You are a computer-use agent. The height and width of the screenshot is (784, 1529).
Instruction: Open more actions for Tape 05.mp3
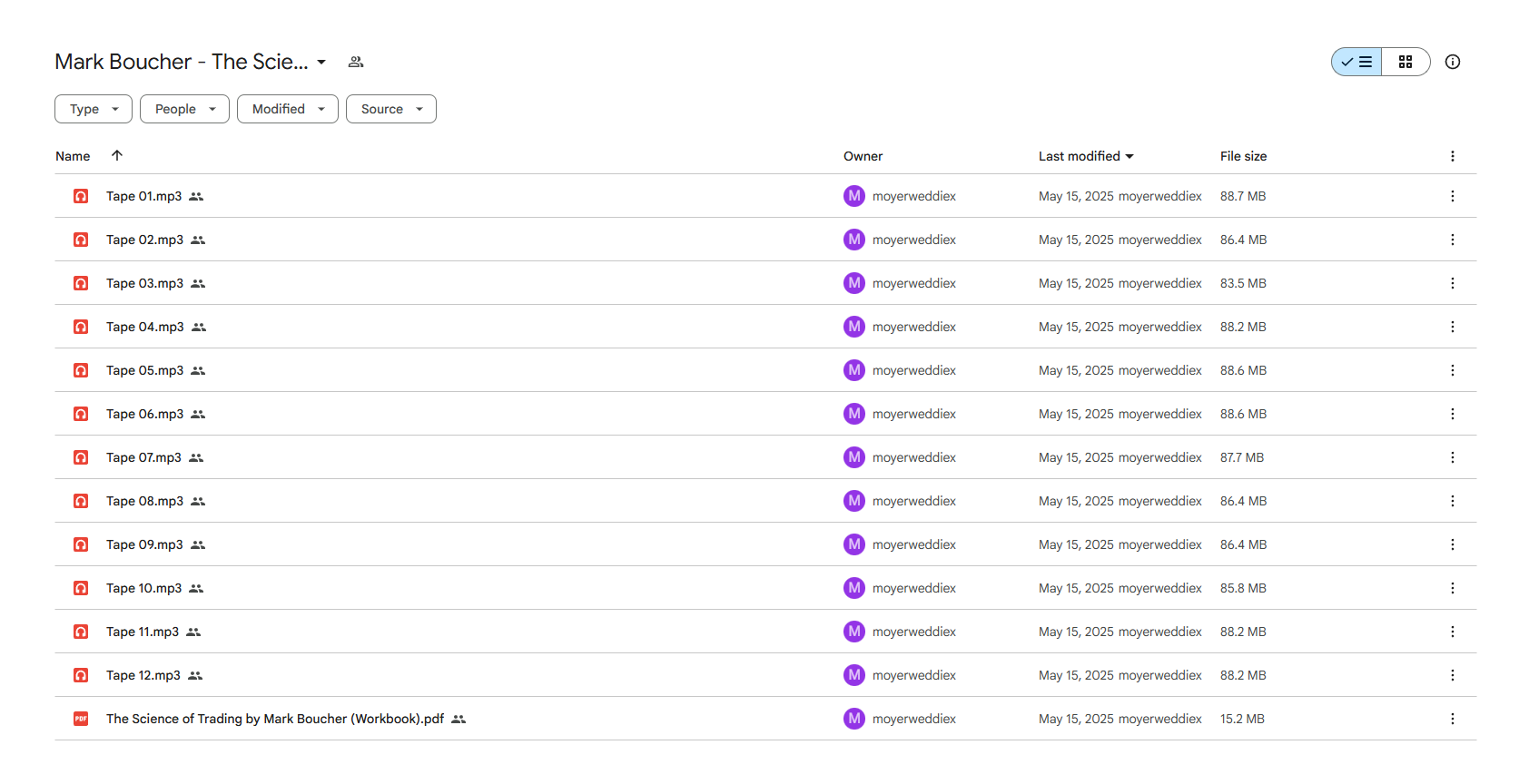pos(1453,370)
